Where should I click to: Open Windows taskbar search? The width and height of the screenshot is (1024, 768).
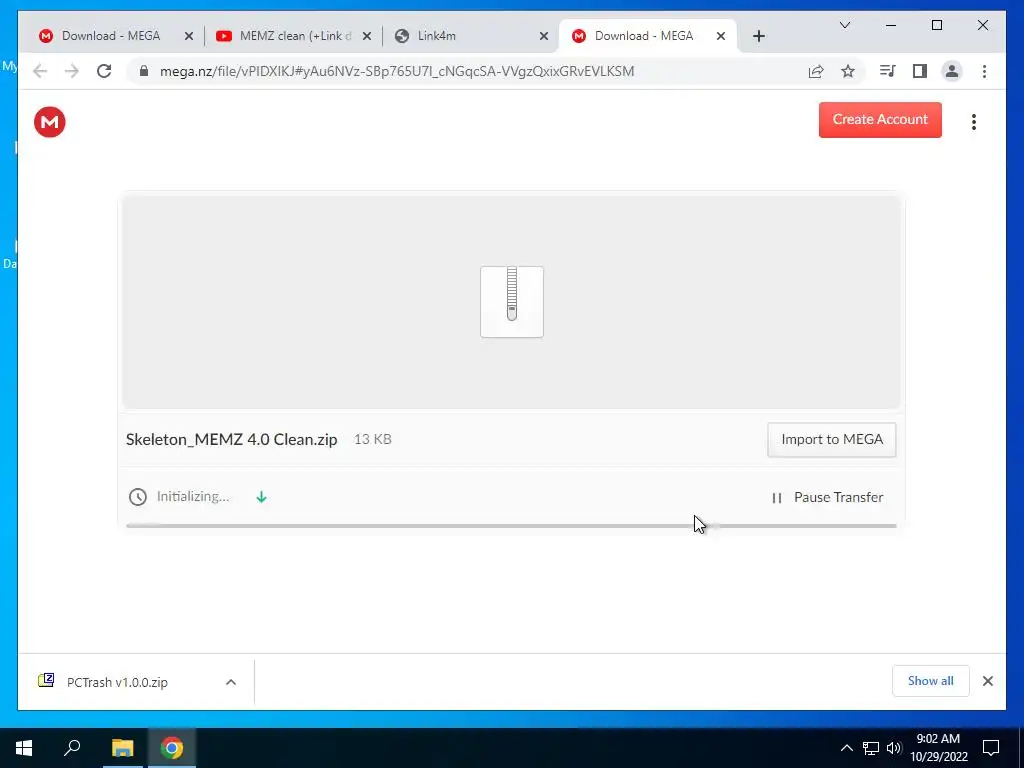(x=72, y=748)
